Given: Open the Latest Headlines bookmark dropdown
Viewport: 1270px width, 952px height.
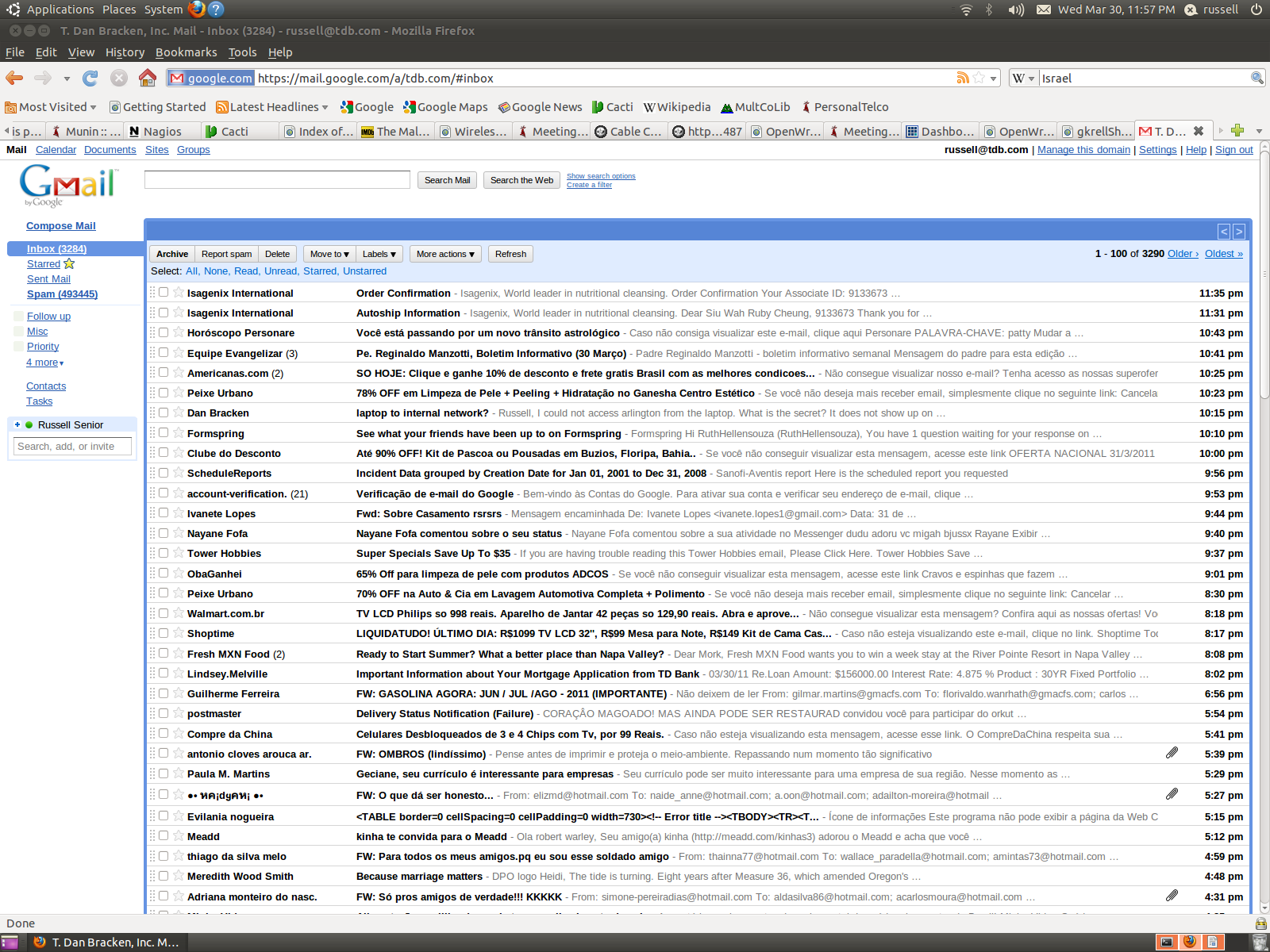Looking at the screenshot, I should click(272, 107).
